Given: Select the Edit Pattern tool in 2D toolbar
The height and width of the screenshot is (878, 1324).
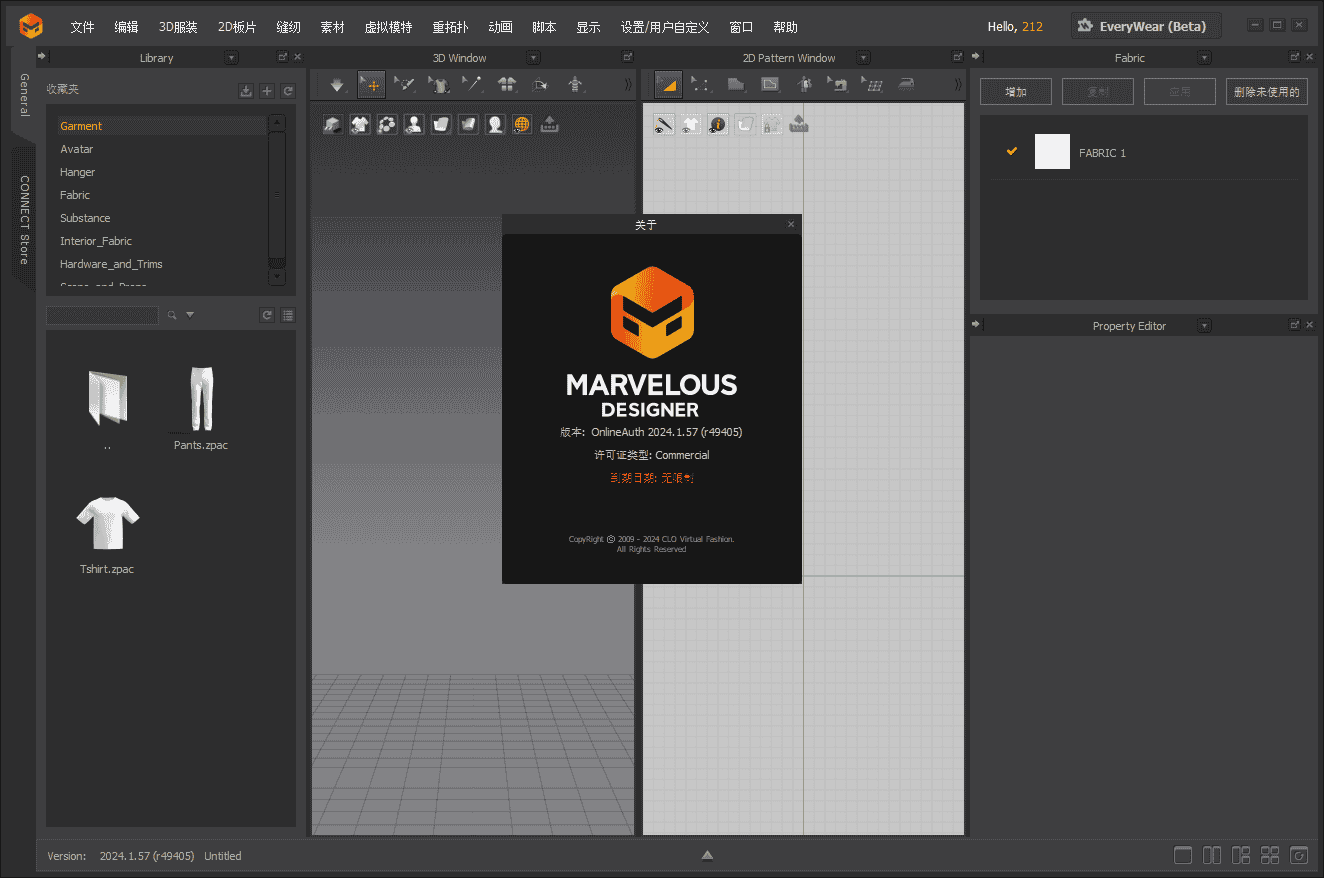Looking at the screenshot, I should click(x=702, y=85).
